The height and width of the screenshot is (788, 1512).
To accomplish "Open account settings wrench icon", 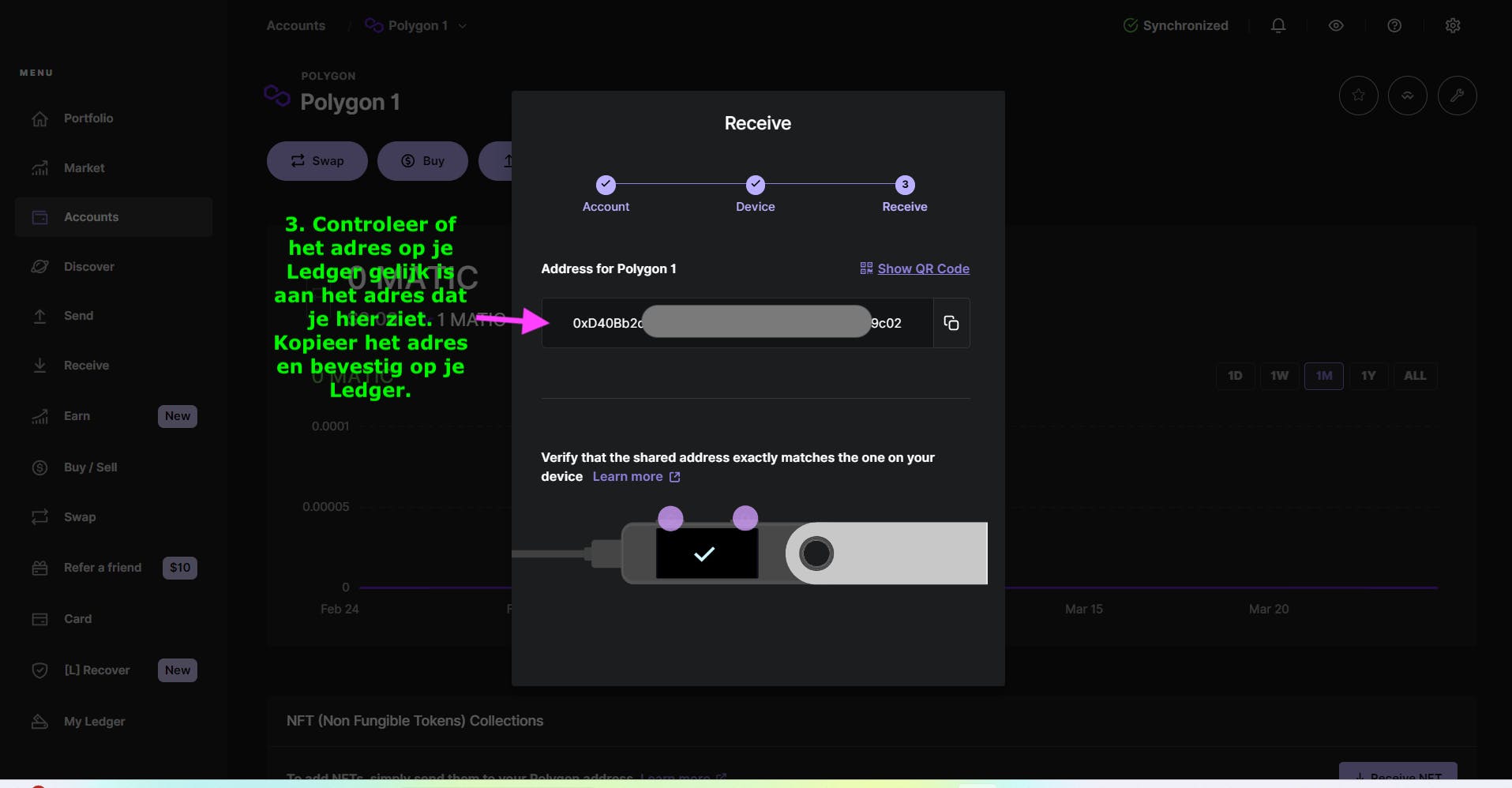I will point(1458,96).
